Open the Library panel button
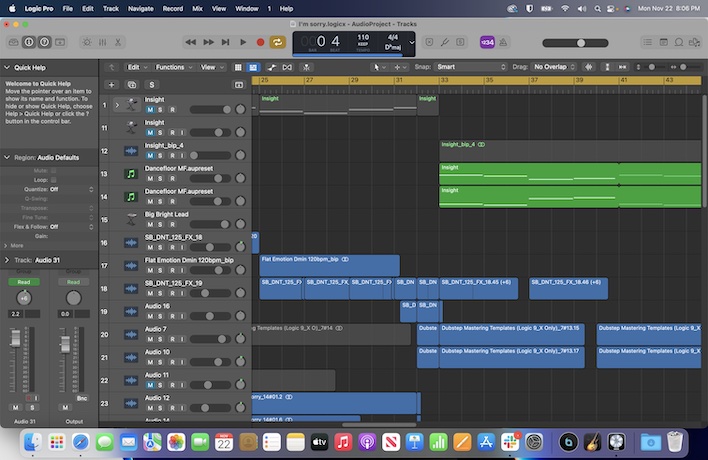This screenshot has height=460, width=708. point(14,42)
